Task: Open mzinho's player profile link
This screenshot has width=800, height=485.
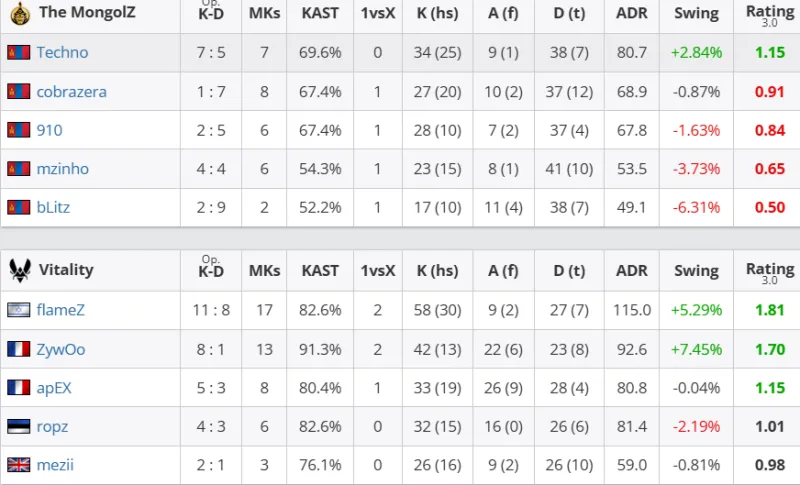Action: (x=62, y=169)
